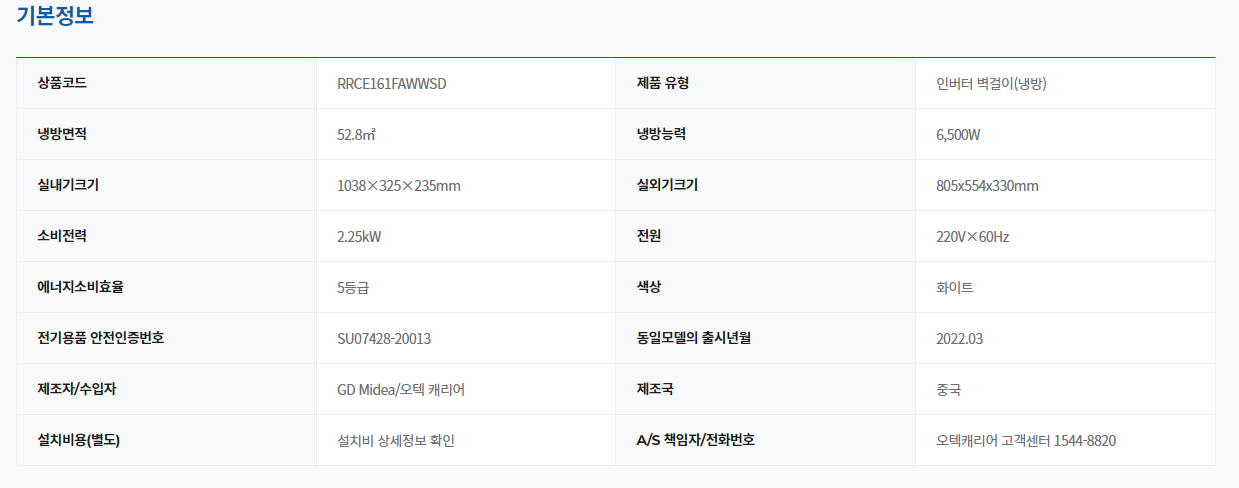This screenshot has width=1239, height=488.
Task: Select safety certification number SU07428-20013
Action: point(384,339)
